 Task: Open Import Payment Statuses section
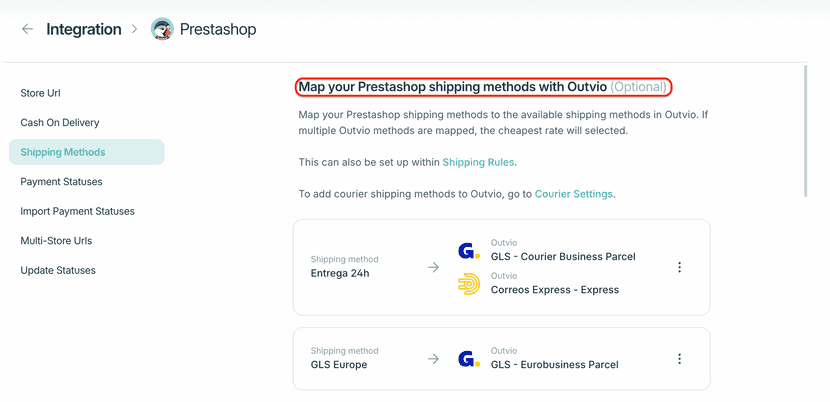[78, 211]
